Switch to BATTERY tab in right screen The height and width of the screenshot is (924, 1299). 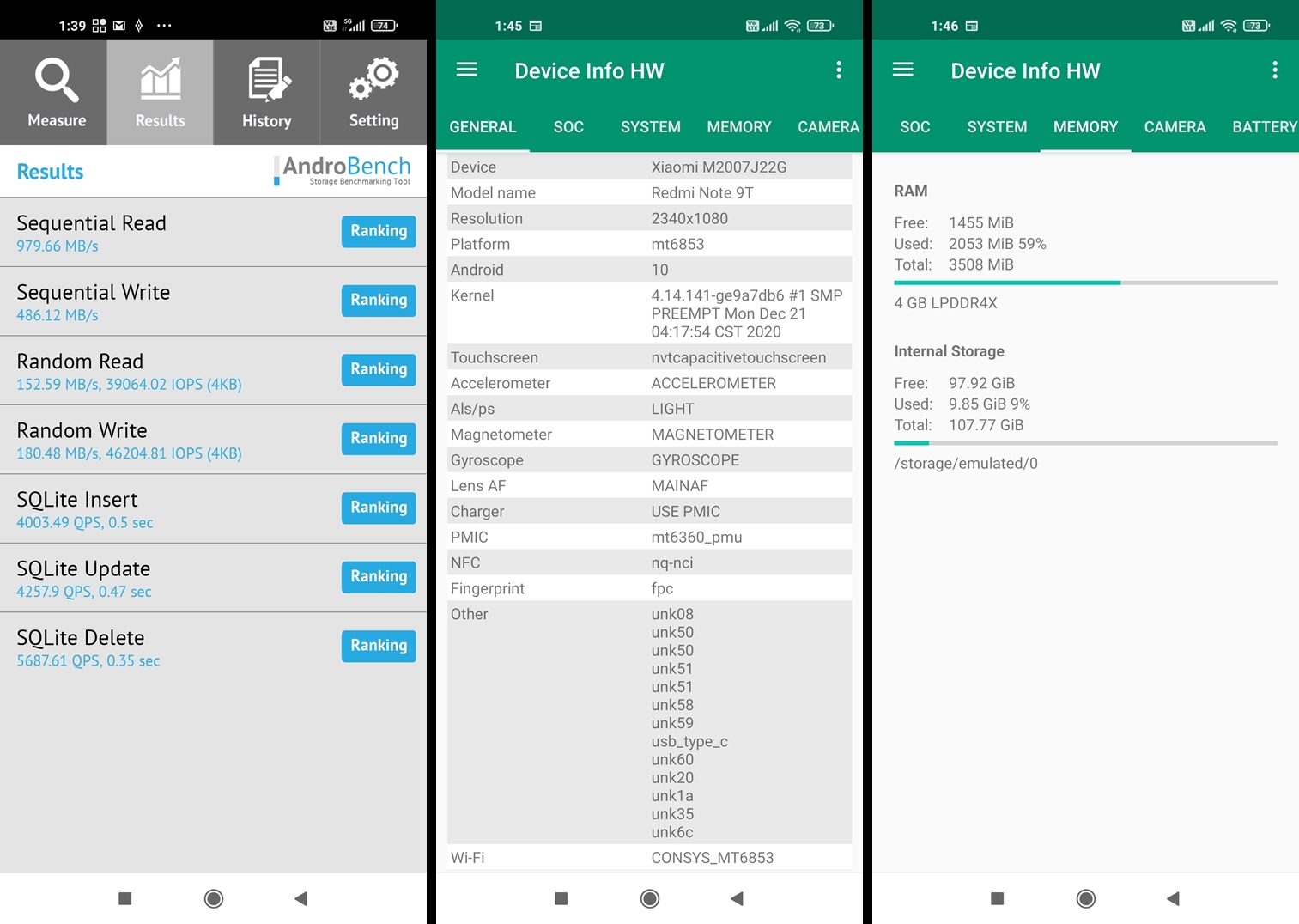(x=1264, y=127)
